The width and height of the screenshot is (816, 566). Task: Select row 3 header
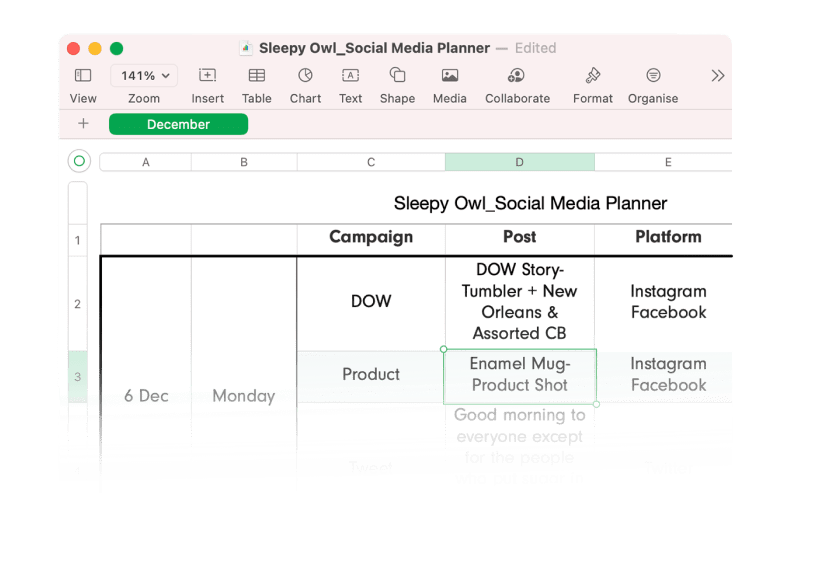click(78, 377)
